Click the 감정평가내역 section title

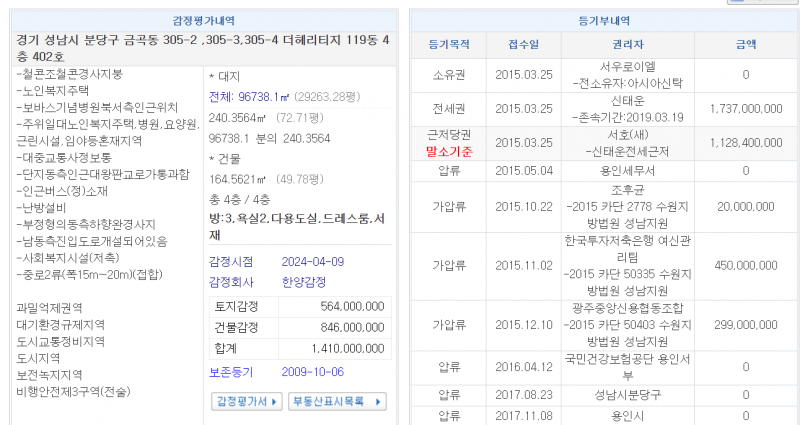coord(203,20)
